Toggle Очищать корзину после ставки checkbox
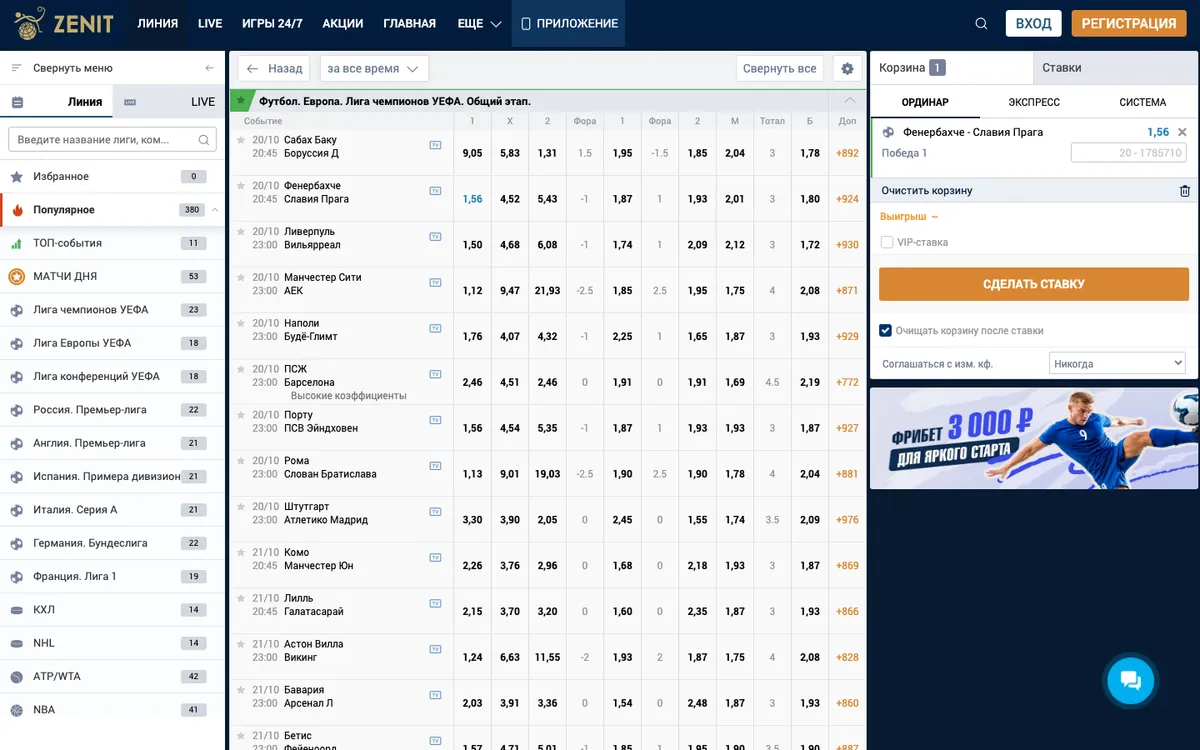Viewport: 1200px width, 750px height. pyautogui.click(x=886, y=330)
